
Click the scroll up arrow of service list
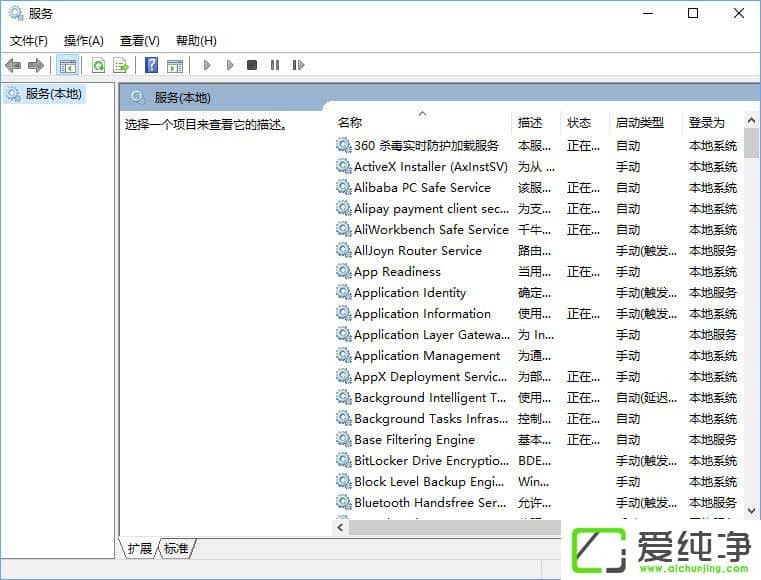751,120
